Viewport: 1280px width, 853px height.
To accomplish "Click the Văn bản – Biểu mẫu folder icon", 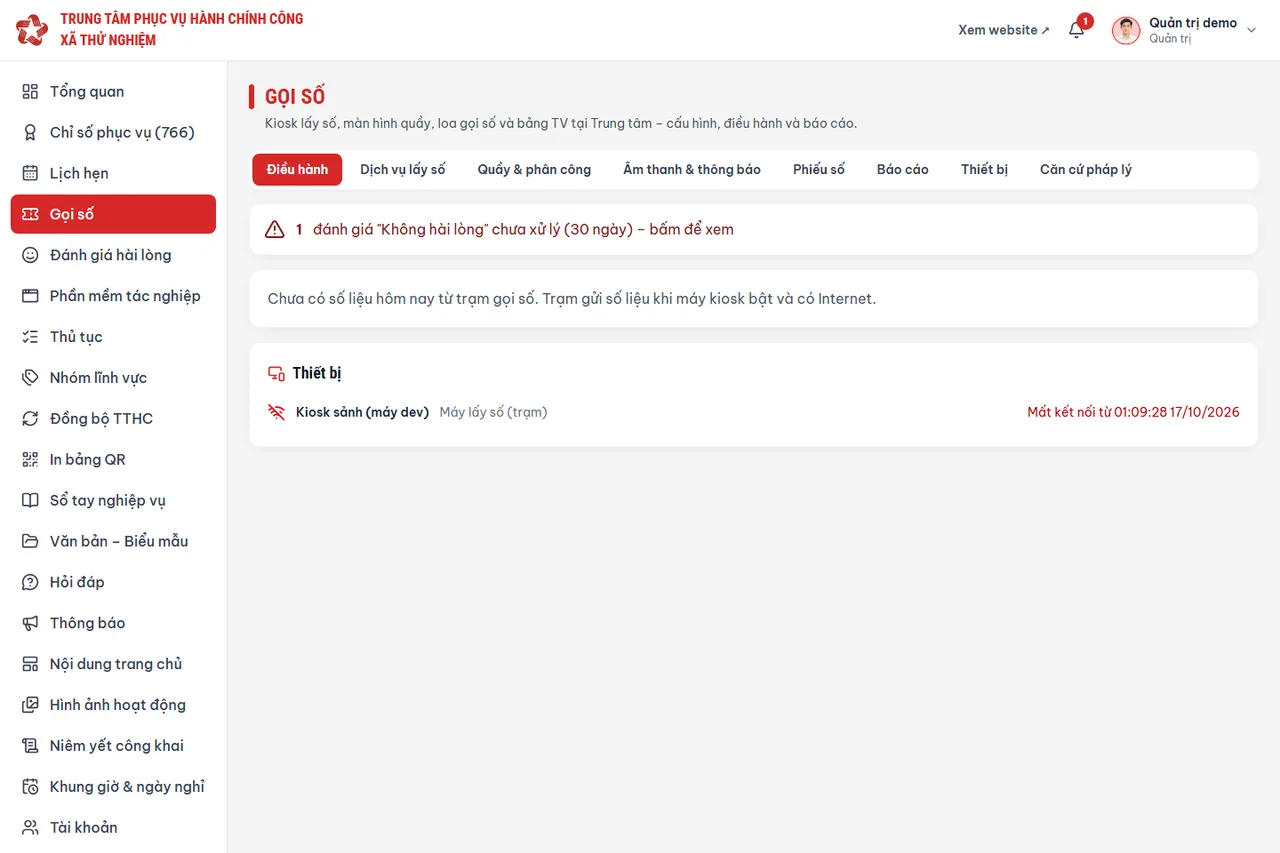I will tap(30, 542).
